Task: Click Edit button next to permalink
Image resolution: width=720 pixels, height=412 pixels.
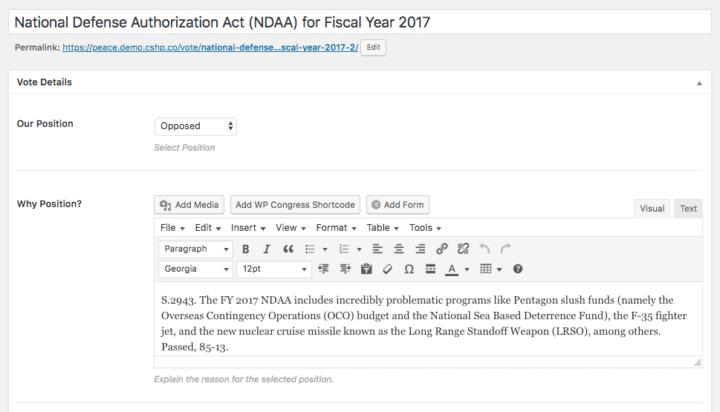Action: pos(371,47)
